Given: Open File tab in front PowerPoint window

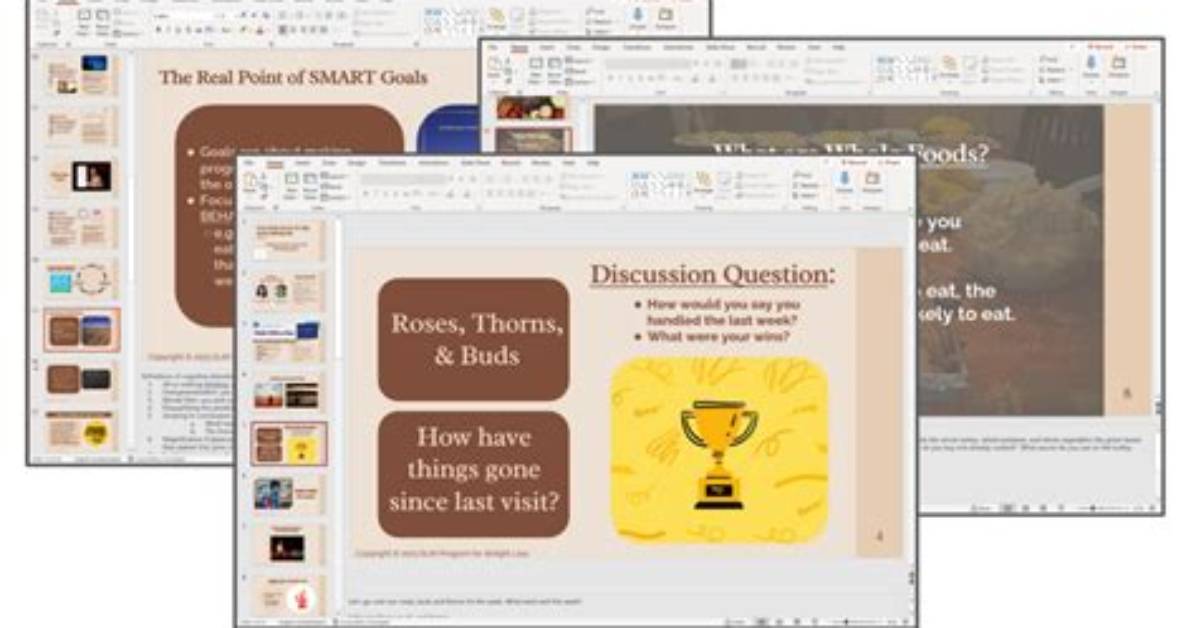Looking at the screenshot, I should [x=249, y=163].
